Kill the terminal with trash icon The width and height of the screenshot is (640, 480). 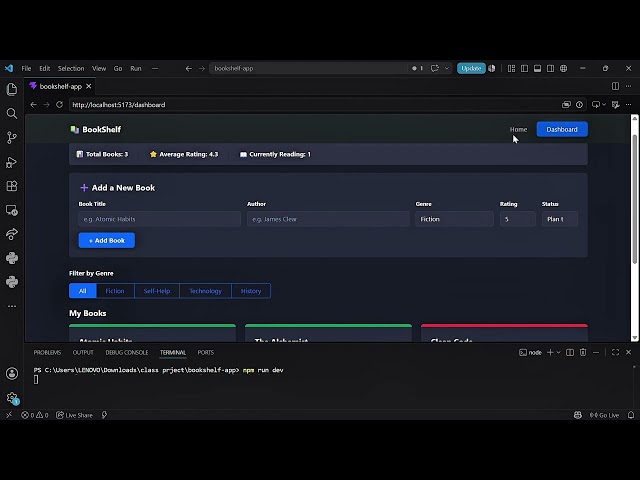tap(583, 352)
